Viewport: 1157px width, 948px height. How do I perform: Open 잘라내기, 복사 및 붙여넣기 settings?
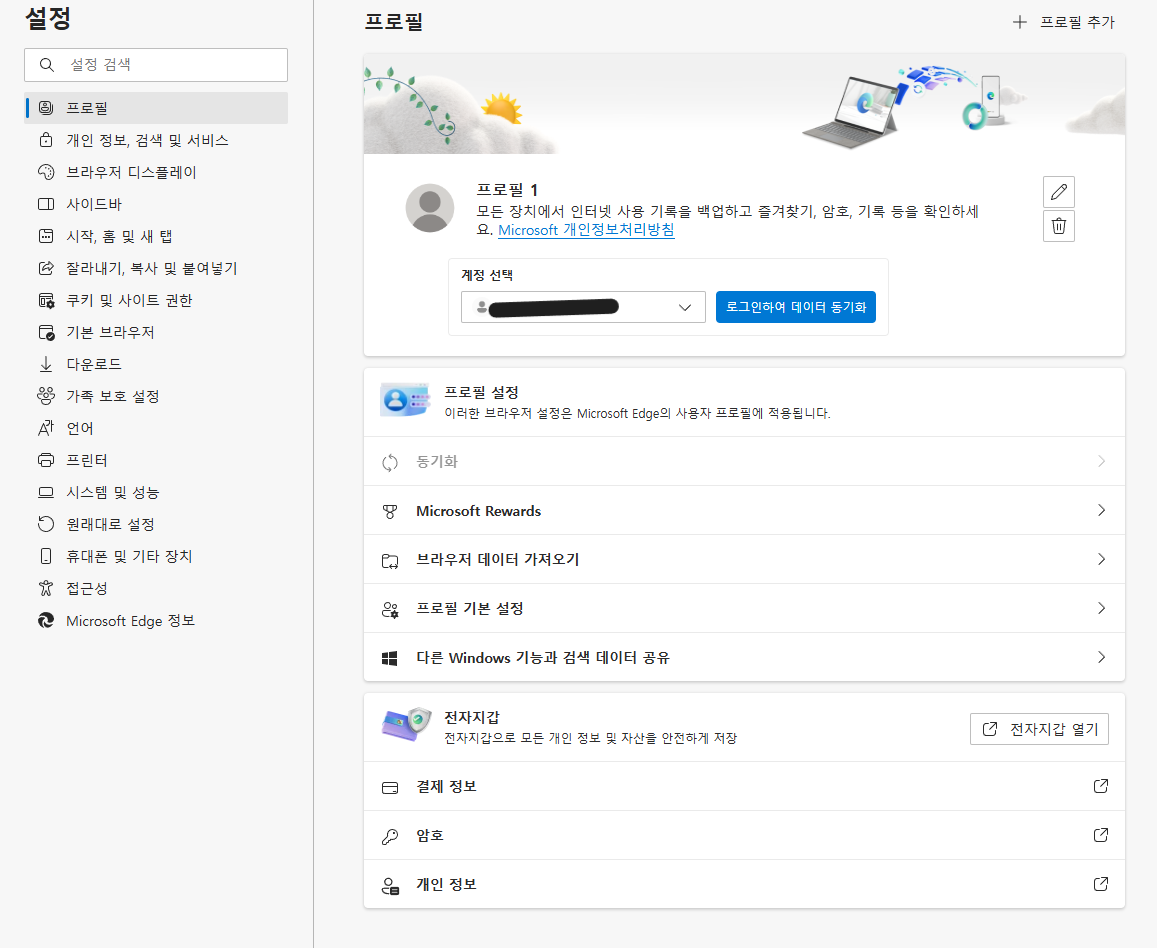click(156, 268)
